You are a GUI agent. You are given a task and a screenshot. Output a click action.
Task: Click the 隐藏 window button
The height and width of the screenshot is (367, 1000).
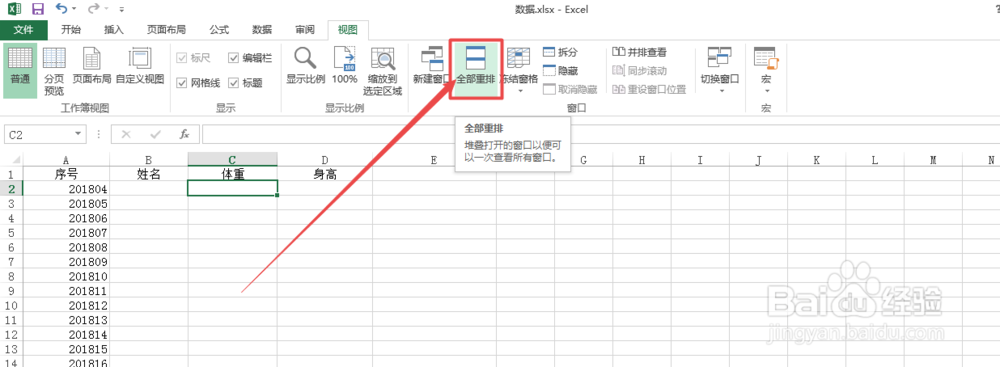560,70
